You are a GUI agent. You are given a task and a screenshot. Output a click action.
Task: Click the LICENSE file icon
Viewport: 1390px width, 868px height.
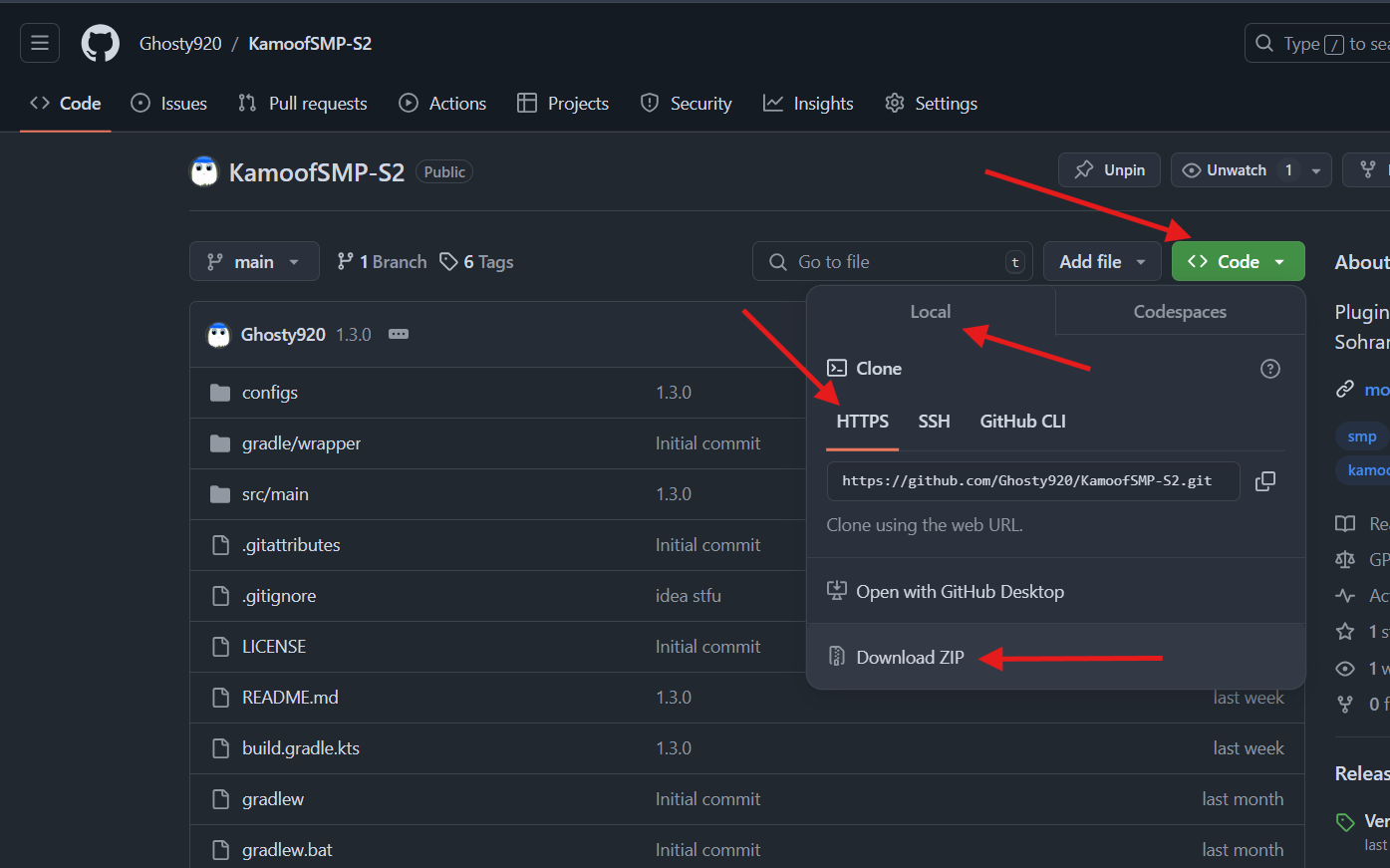point(221,647)
